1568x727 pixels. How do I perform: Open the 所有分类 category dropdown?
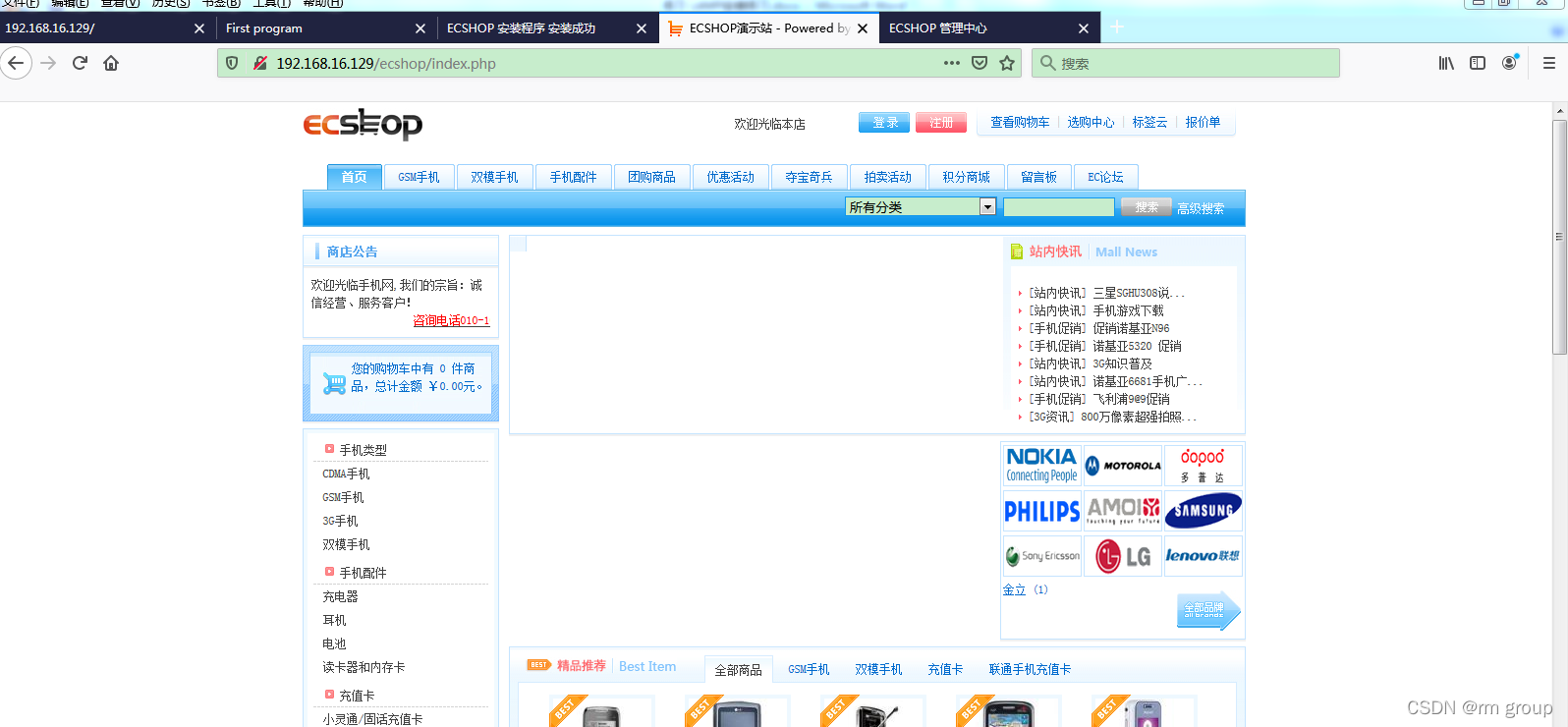(921, 206)
